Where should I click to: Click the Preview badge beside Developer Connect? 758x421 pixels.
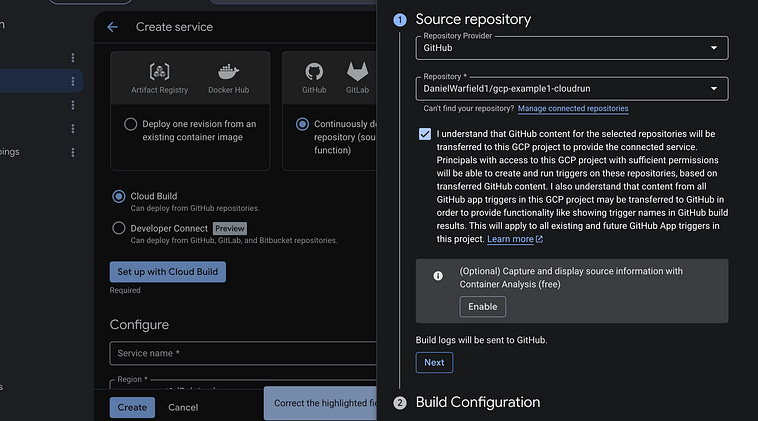point(230,228)
